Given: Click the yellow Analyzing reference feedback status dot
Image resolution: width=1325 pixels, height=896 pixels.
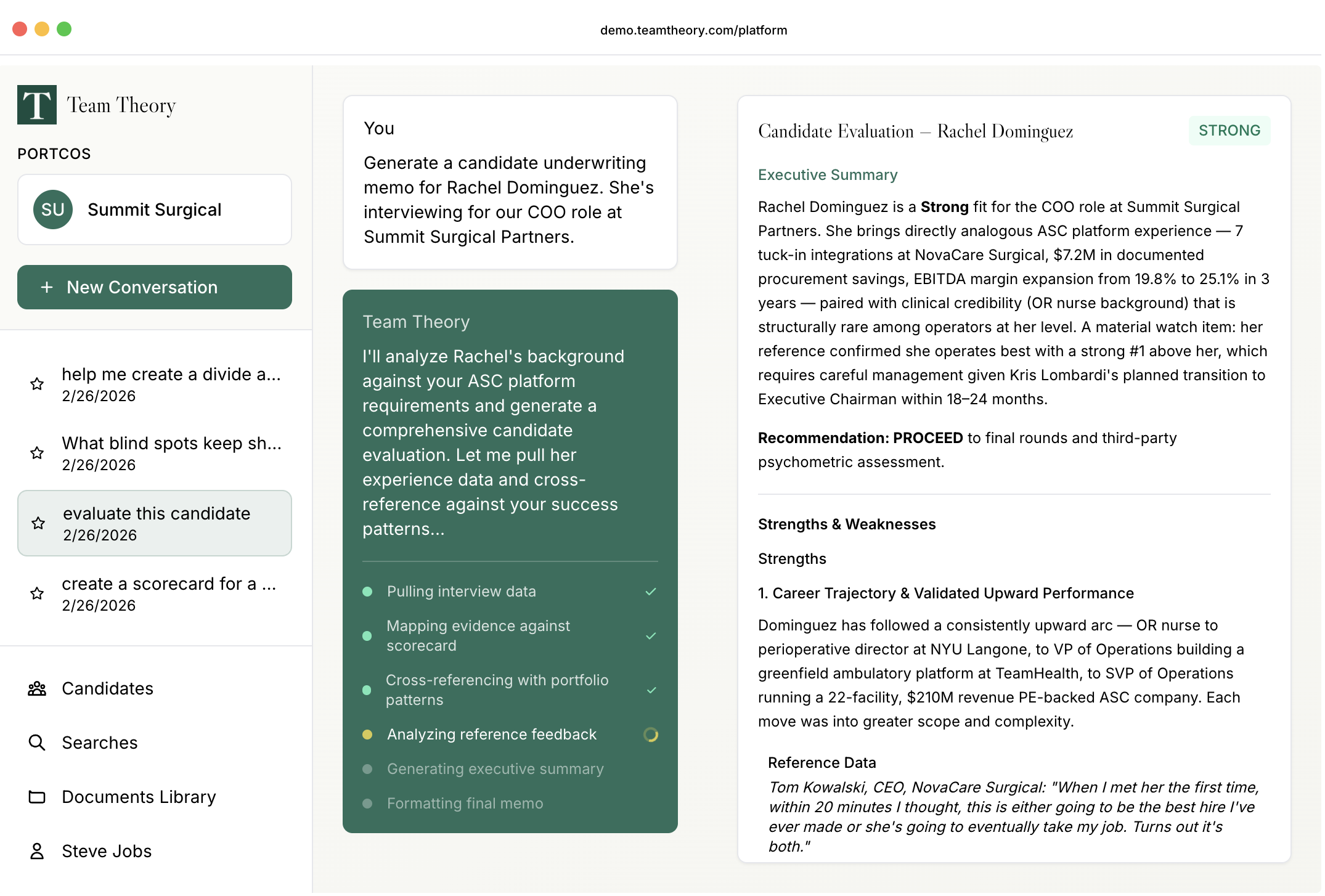Looking at the screenshot, I should (x=368, y=735).
